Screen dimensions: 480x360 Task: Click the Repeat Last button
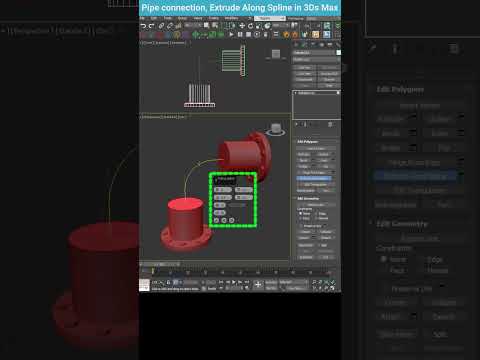(315, 204)
